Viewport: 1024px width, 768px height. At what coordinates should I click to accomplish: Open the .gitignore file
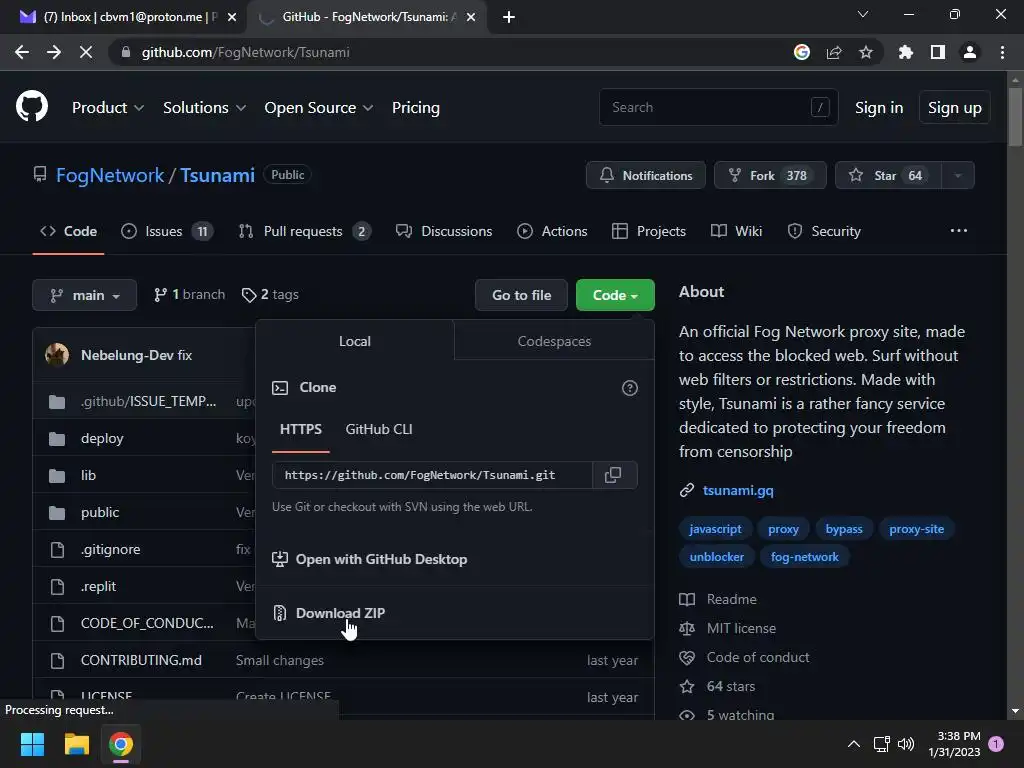[x=110, y=549]
